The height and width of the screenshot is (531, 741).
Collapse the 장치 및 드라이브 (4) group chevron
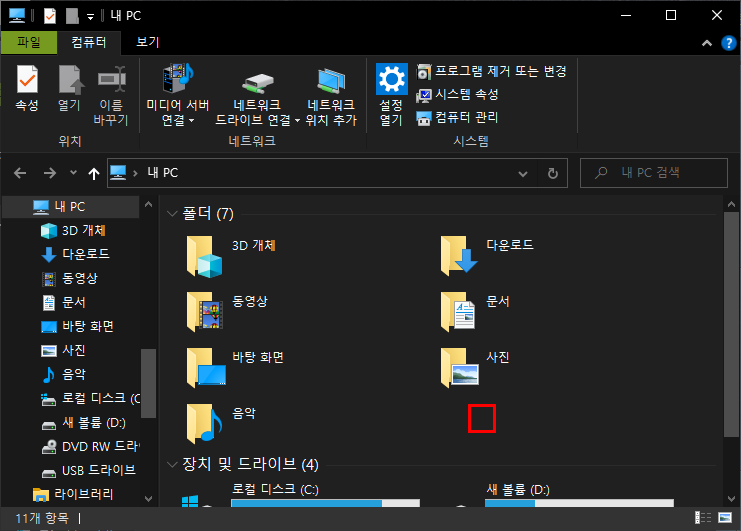[172, 465]
